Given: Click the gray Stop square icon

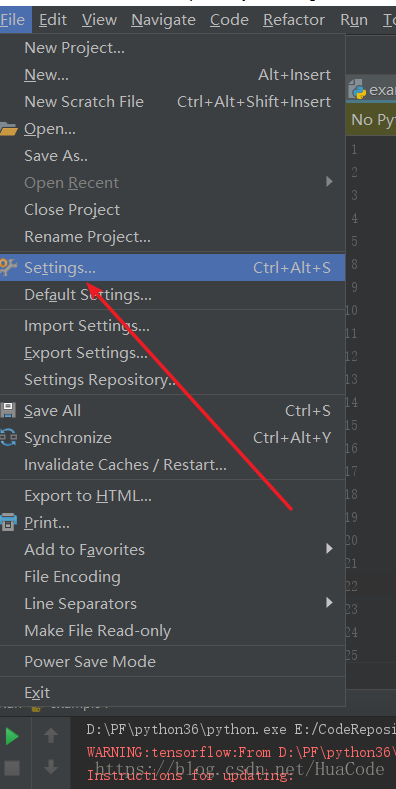Looking at the screenshot, I should point(12,768).
